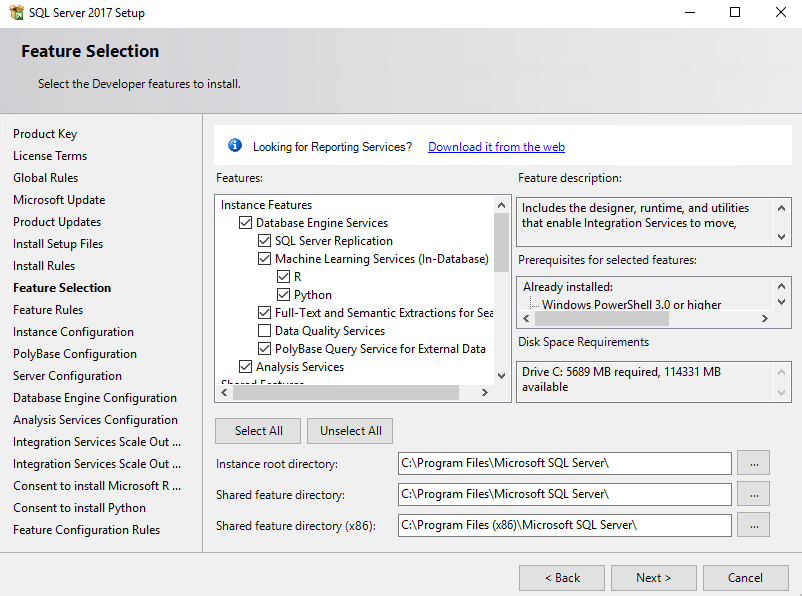Go to the previous page with Back

tap(562, 578)
